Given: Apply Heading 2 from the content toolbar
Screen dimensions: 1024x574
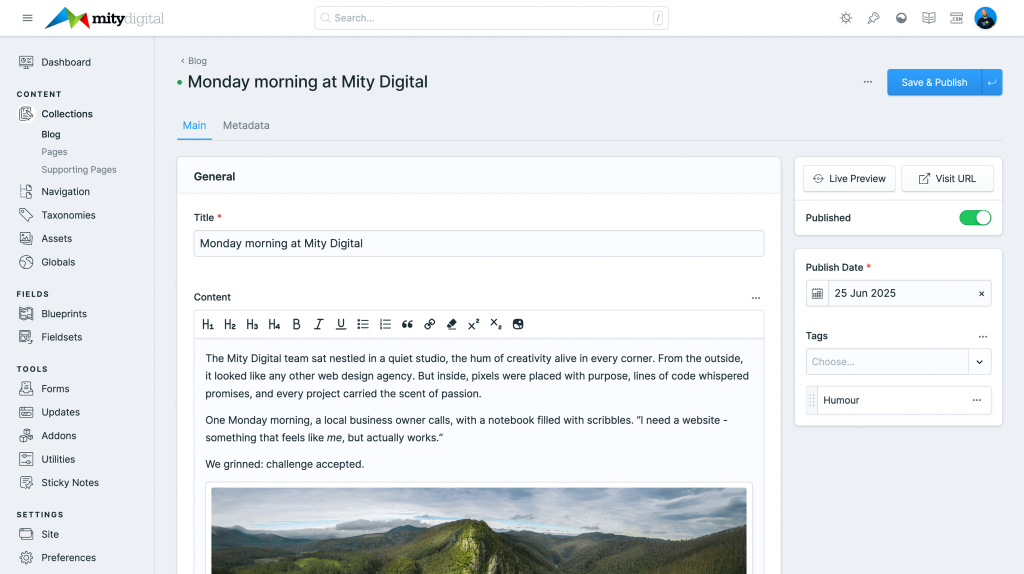Looking at the screenshot, I should [230, 324].
